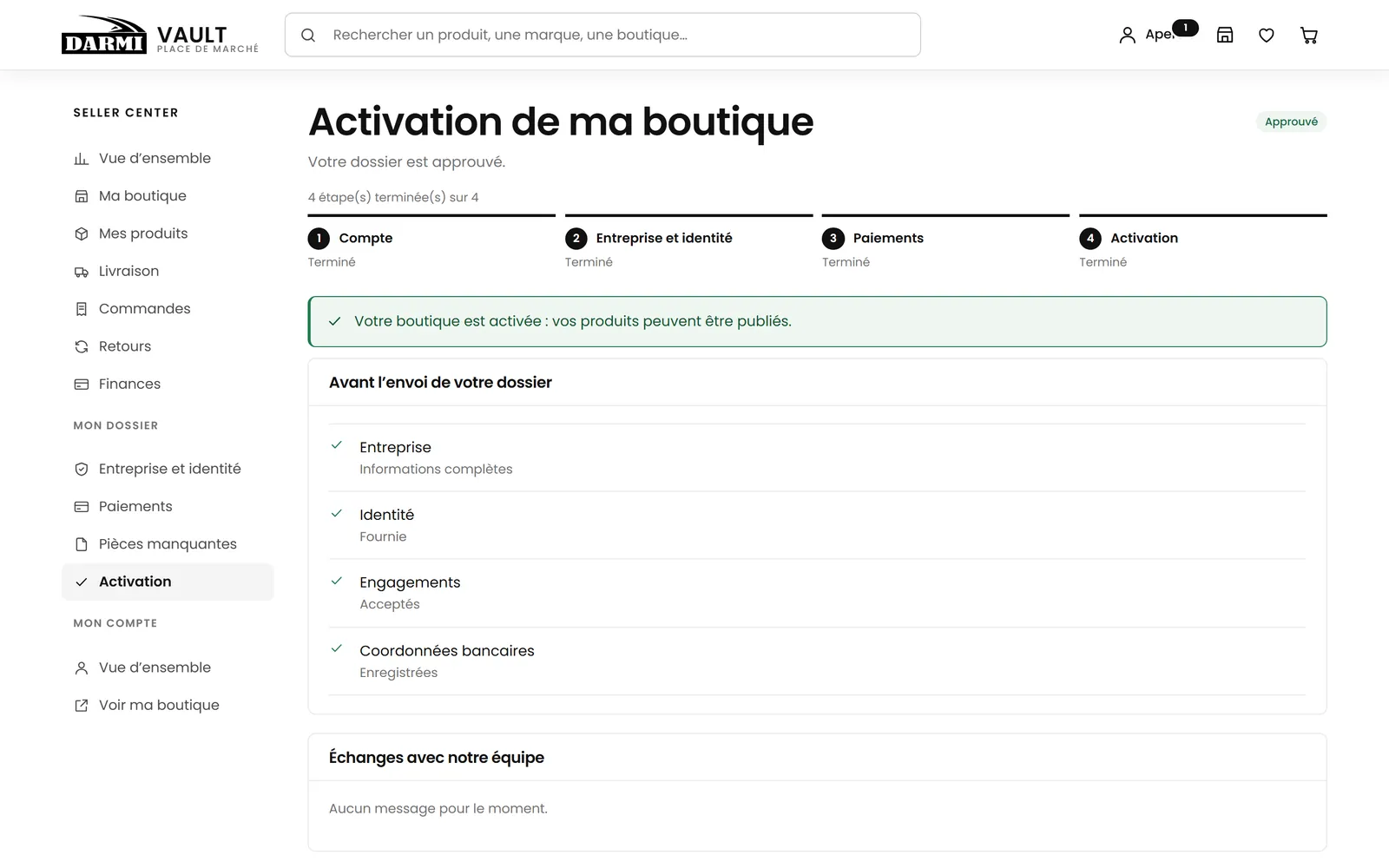
Task: Click the person icon beside Mon compte Vue d'ensemble
Action: click(x=82, y=667)
